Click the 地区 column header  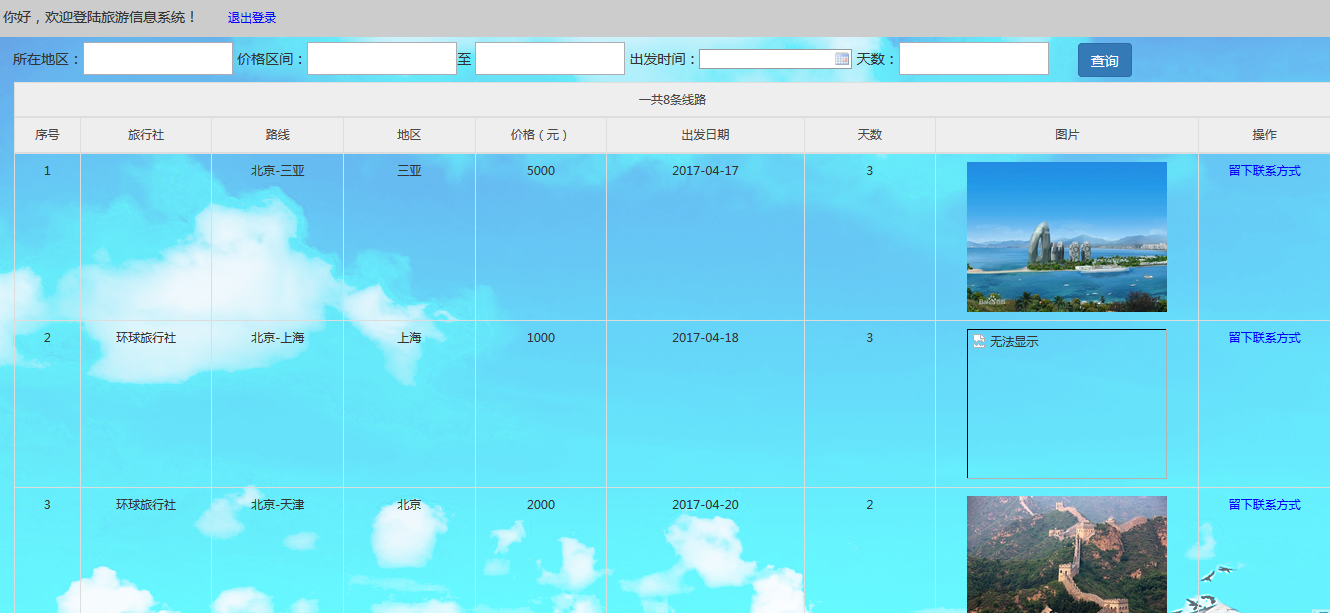click(x=409, y=135)
